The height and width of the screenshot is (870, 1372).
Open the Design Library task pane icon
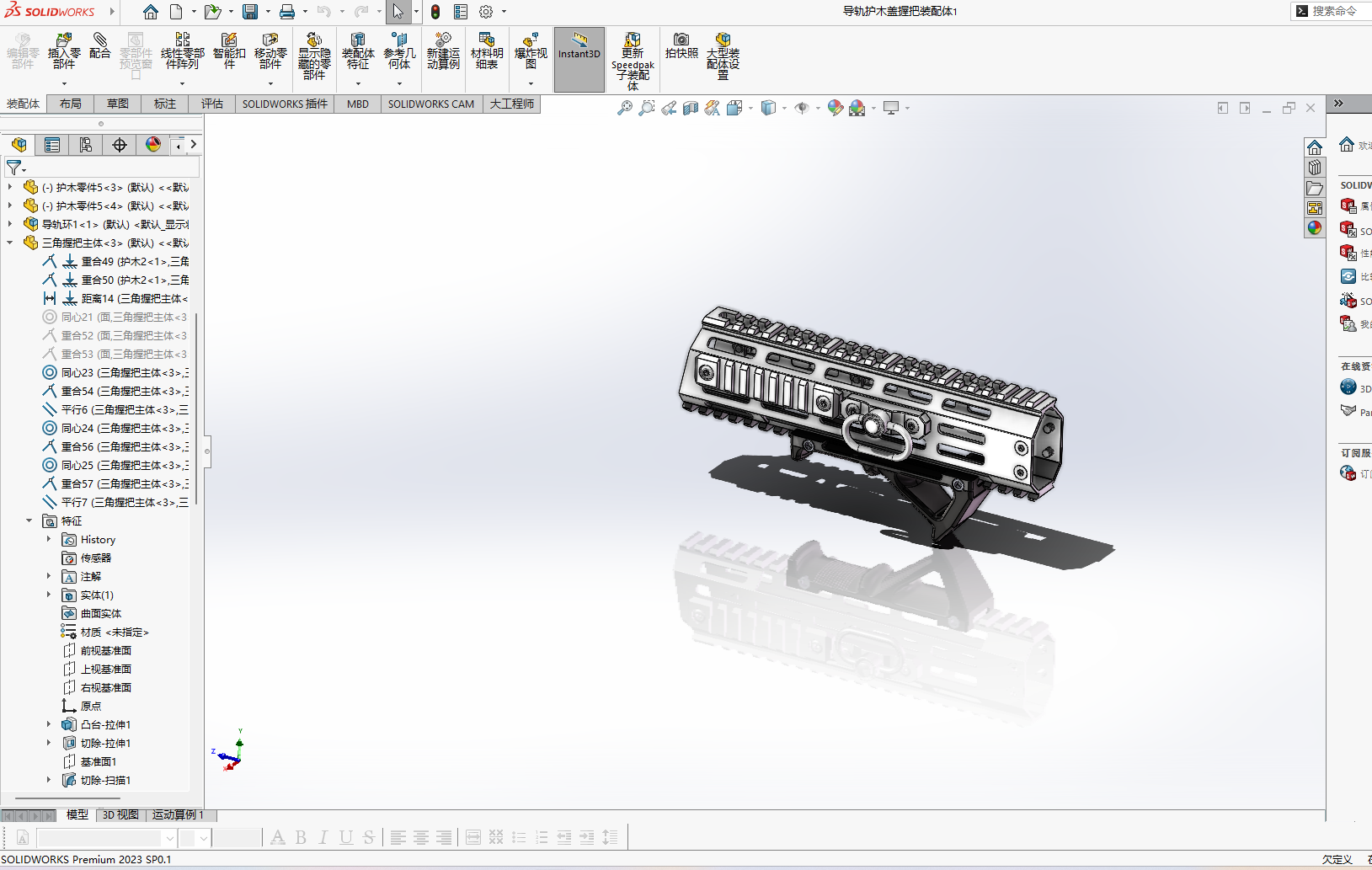[x=1315, y=168]
